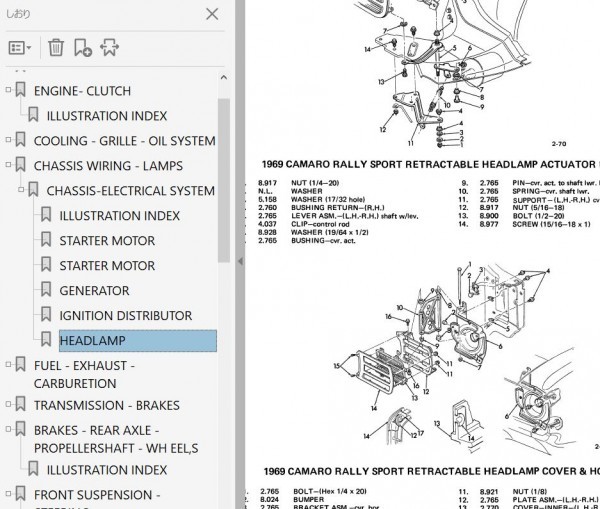Open ILLUSTRATION INDEX under ENGINE- CLUTCH
This screenshot has height=509, width=600.
click(107, 116)
